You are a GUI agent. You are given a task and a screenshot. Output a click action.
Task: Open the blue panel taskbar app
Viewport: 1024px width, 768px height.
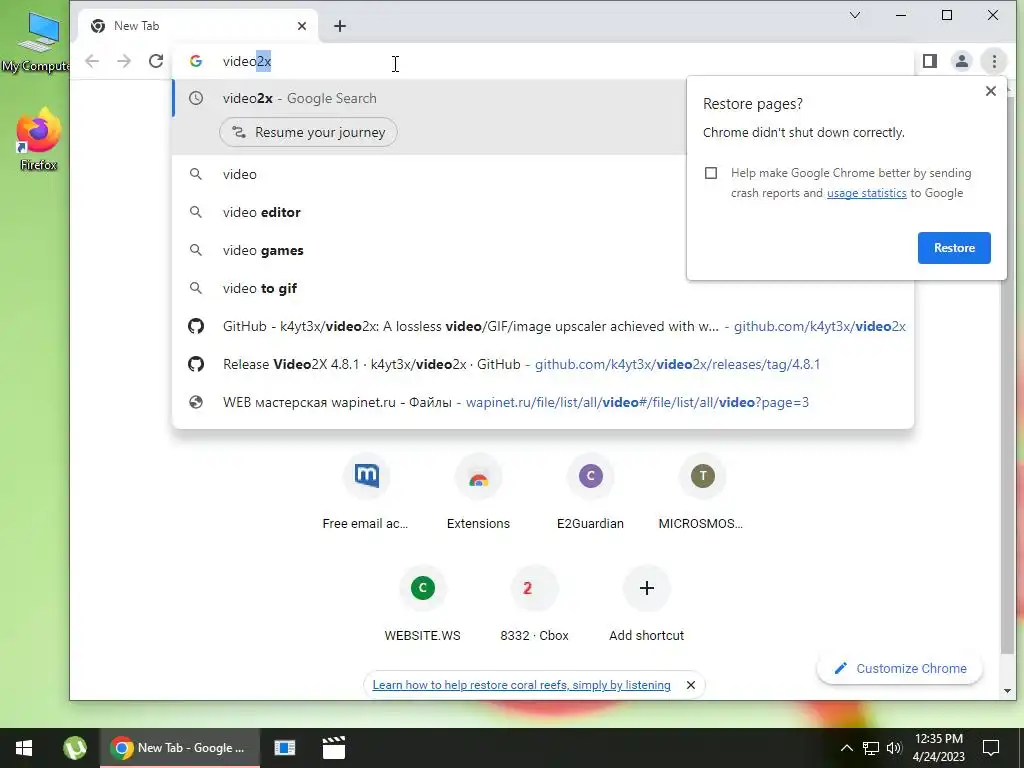point(285,748)
